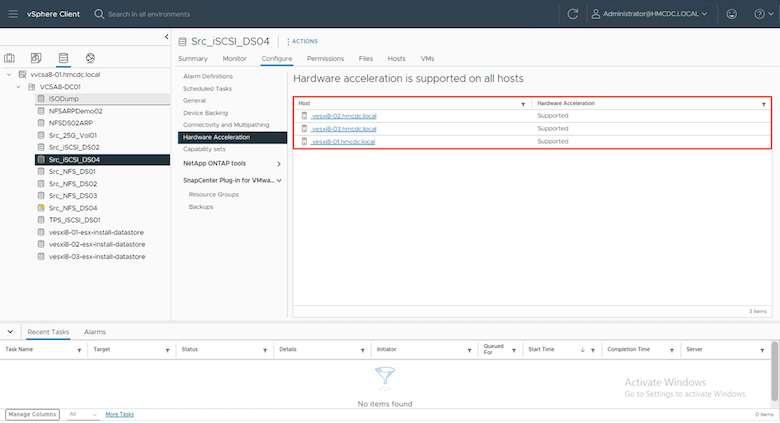Click the Manage Columns button
Viewport: 780px width, 423px height.
[x=31, y=414]
